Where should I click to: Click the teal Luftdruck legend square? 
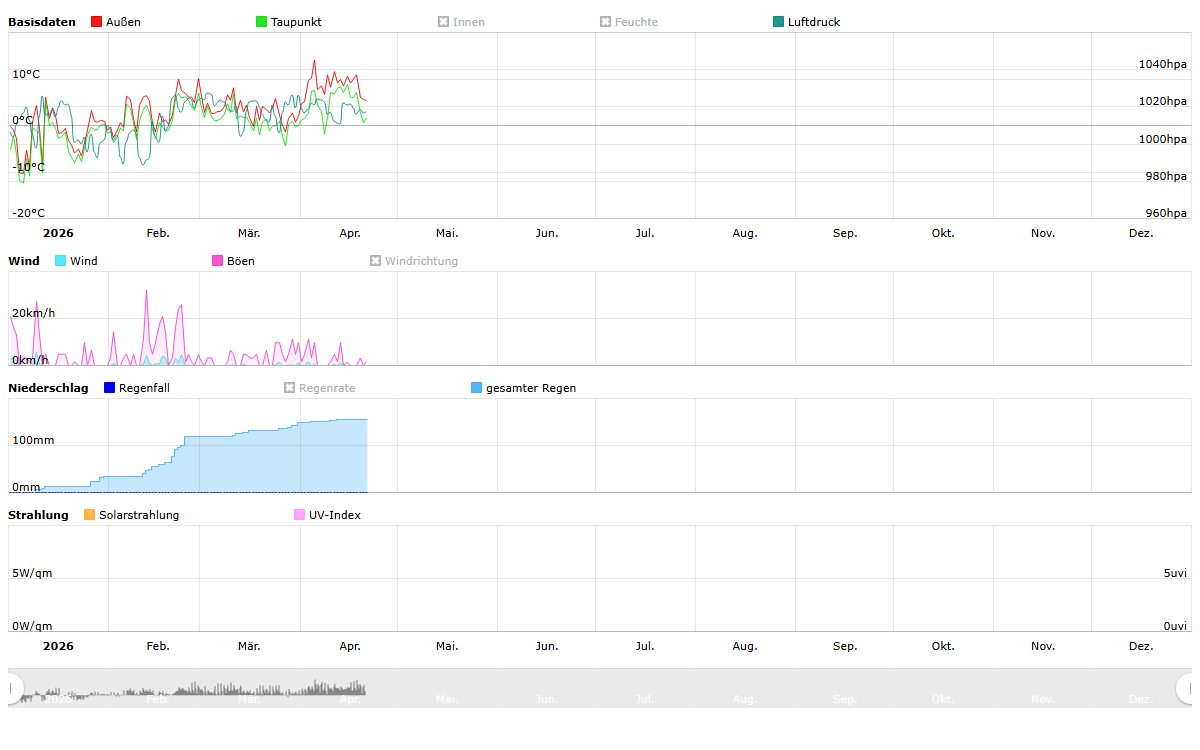click(779, 22)
